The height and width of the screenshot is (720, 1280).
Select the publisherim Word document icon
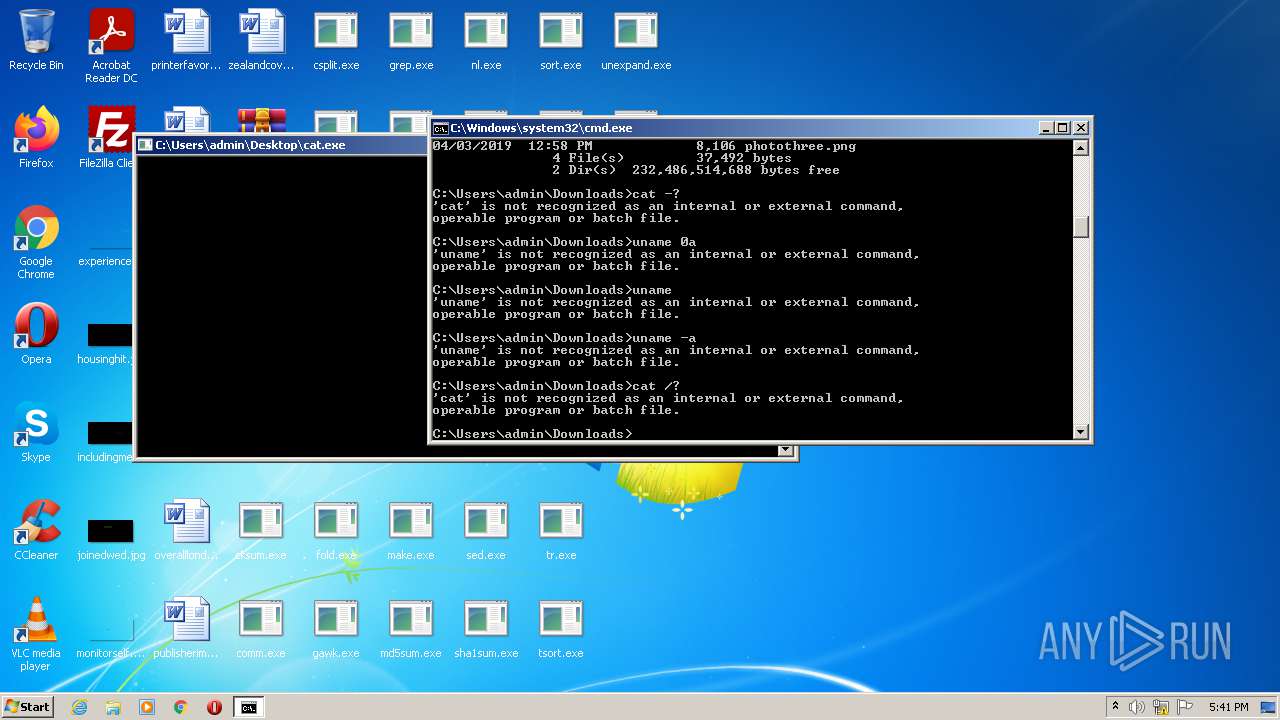coord(186,628)
